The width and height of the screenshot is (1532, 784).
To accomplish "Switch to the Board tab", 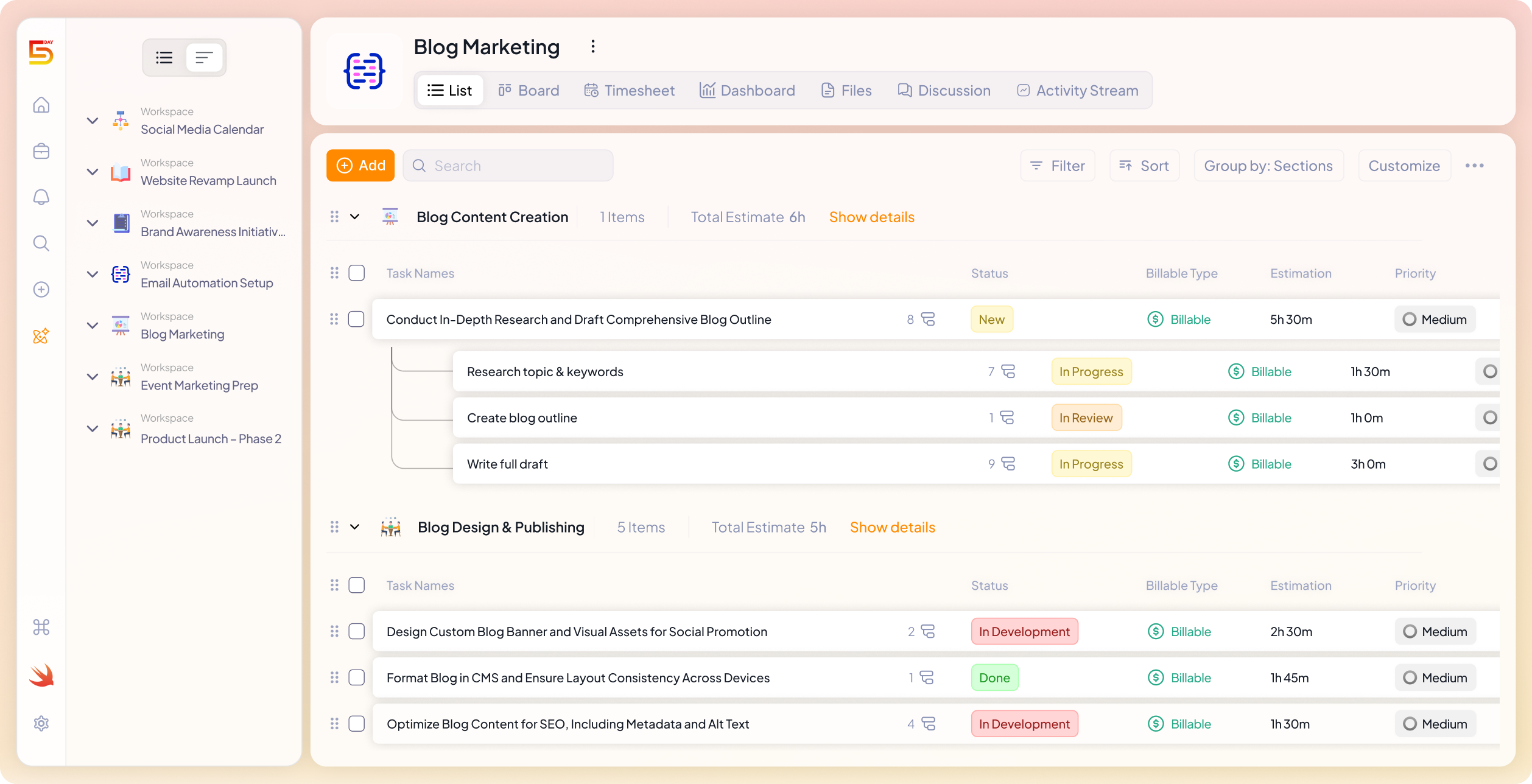I will 529,90.
